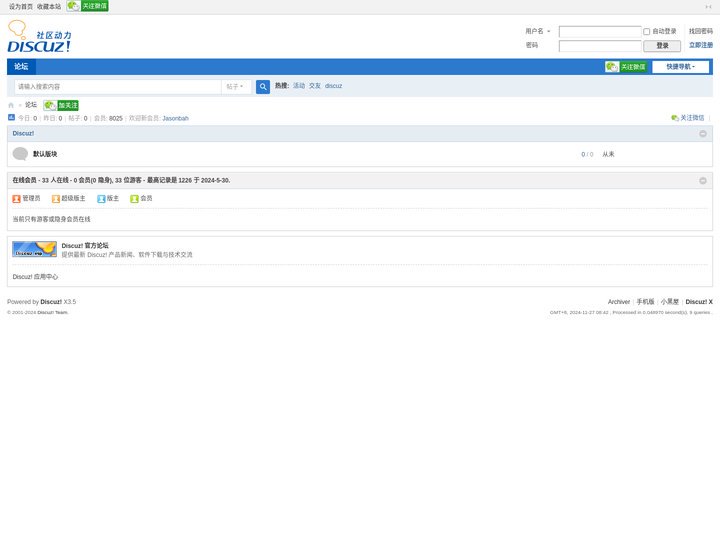Click the Discuz! logo in the header
Viewport: 720px width, 540px height.
pyautogui.click(x=39, y=38)
